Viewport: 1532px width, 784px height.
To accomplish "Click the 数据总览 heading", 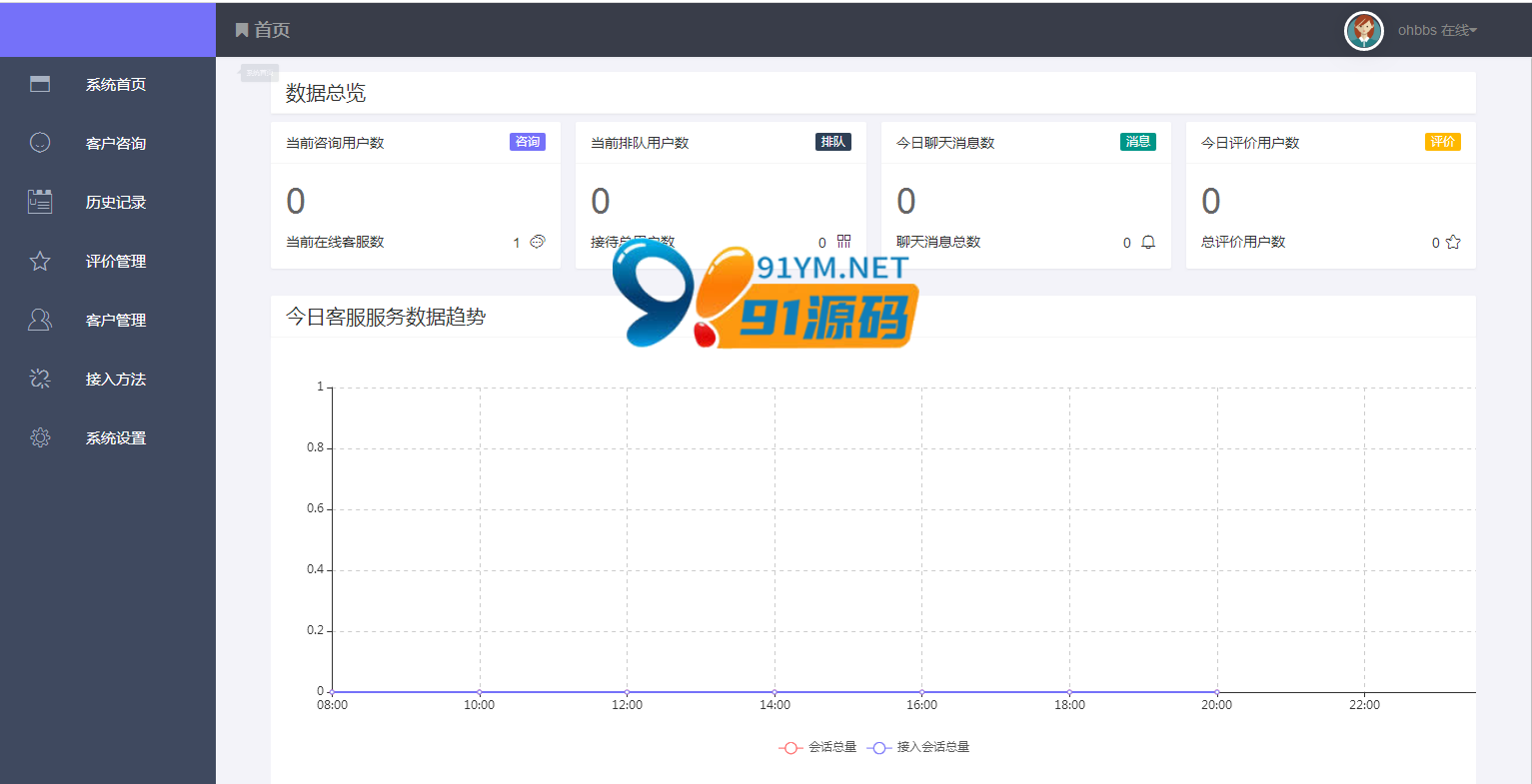I will tap(326, 93).
